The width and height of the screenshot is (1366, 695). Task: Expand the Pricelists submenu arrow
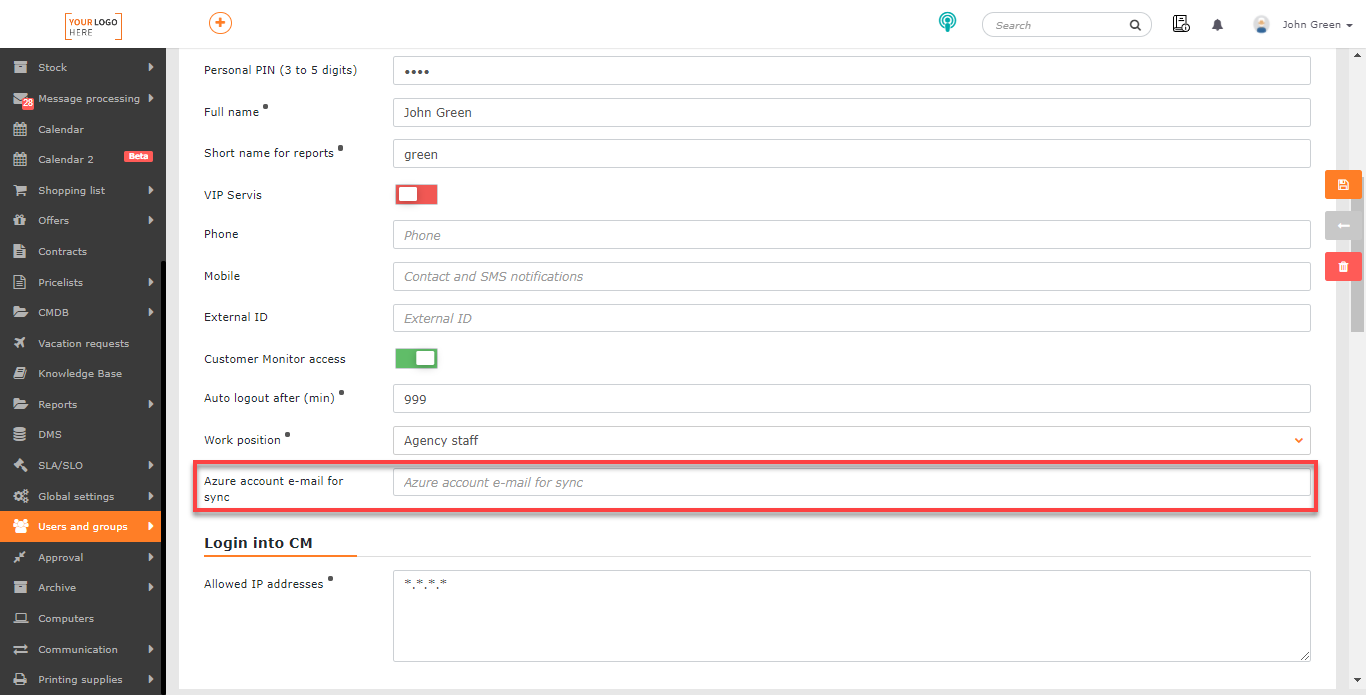coord(151,282)
